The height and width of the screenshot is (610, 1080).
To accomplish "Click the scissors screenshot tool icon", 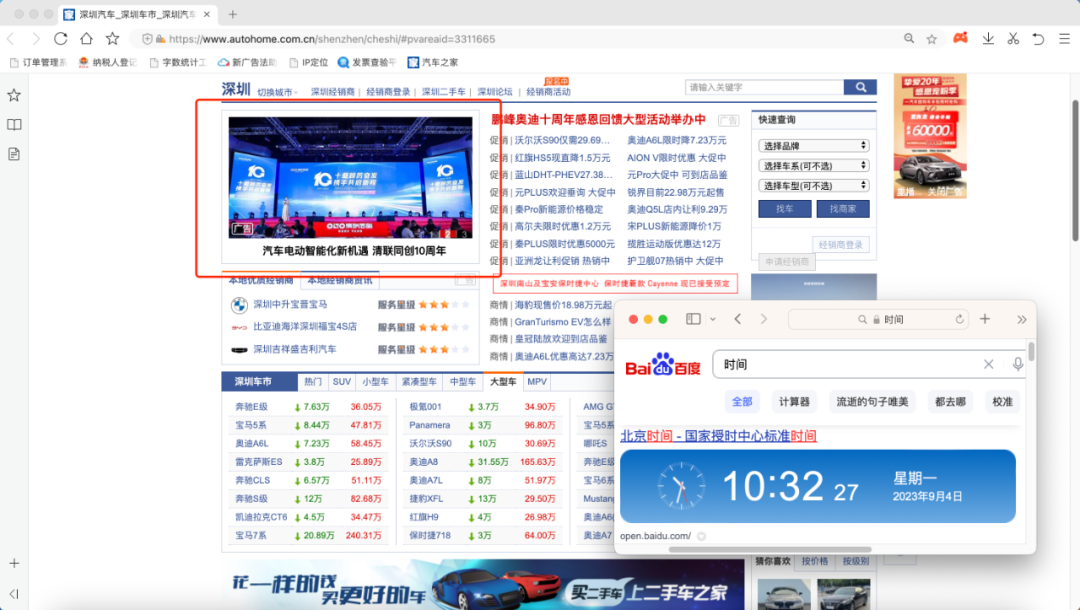I will point(1013,39).
